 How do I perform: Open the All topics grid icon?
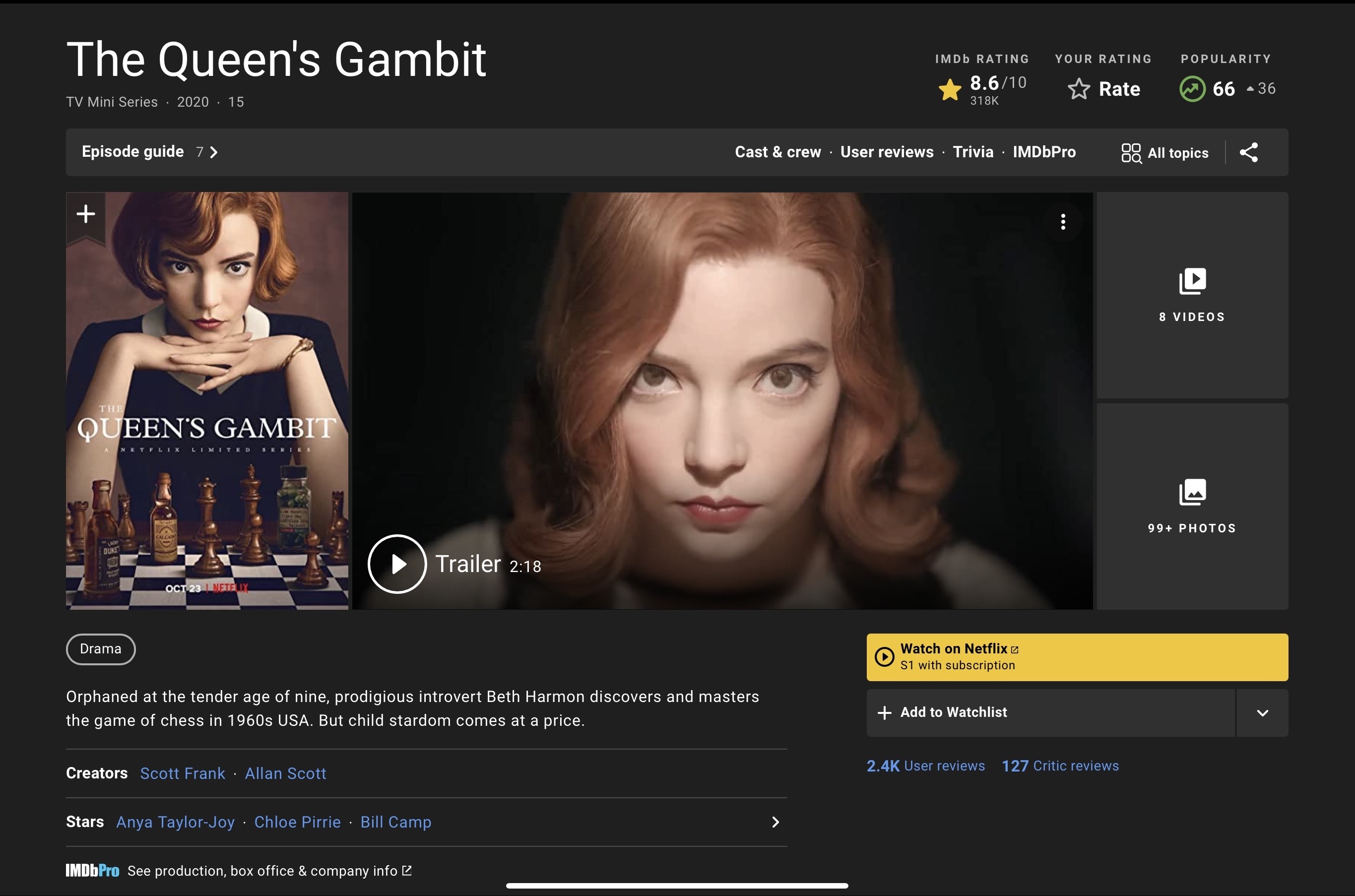tap(1131, 153)
